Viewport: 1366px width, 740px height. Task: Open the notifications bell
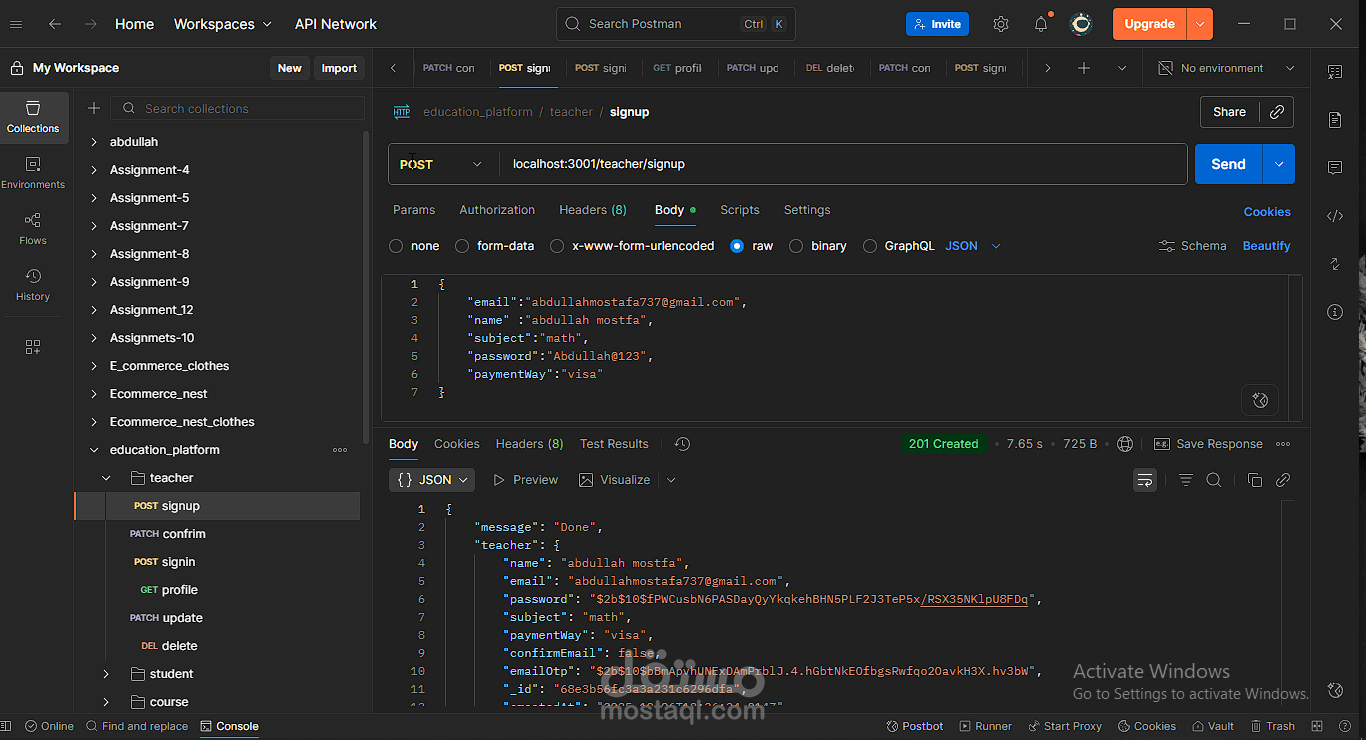click(1041, 24)
